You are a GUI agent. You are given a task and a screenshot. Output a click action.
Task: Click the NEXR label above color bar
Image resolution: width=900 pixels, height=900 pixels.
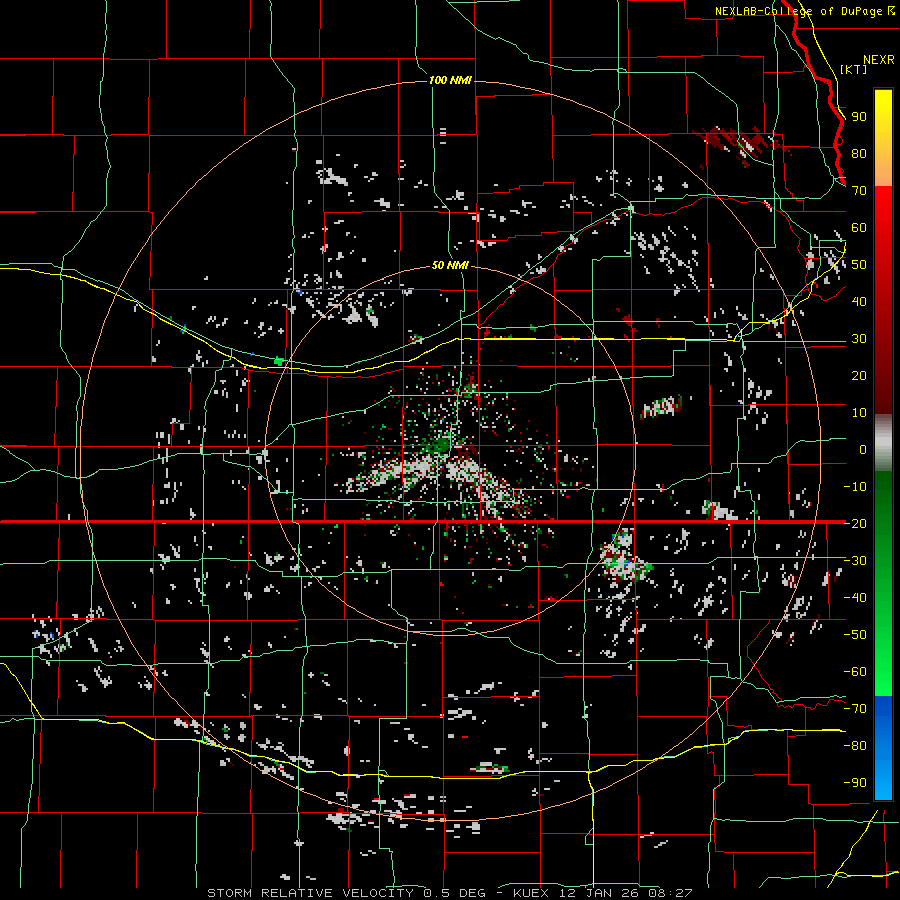pos(879,60)
